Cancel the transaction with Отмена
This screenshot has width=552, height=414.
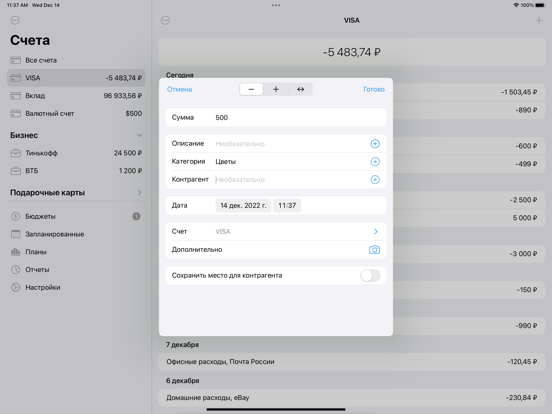click(180, 89)
